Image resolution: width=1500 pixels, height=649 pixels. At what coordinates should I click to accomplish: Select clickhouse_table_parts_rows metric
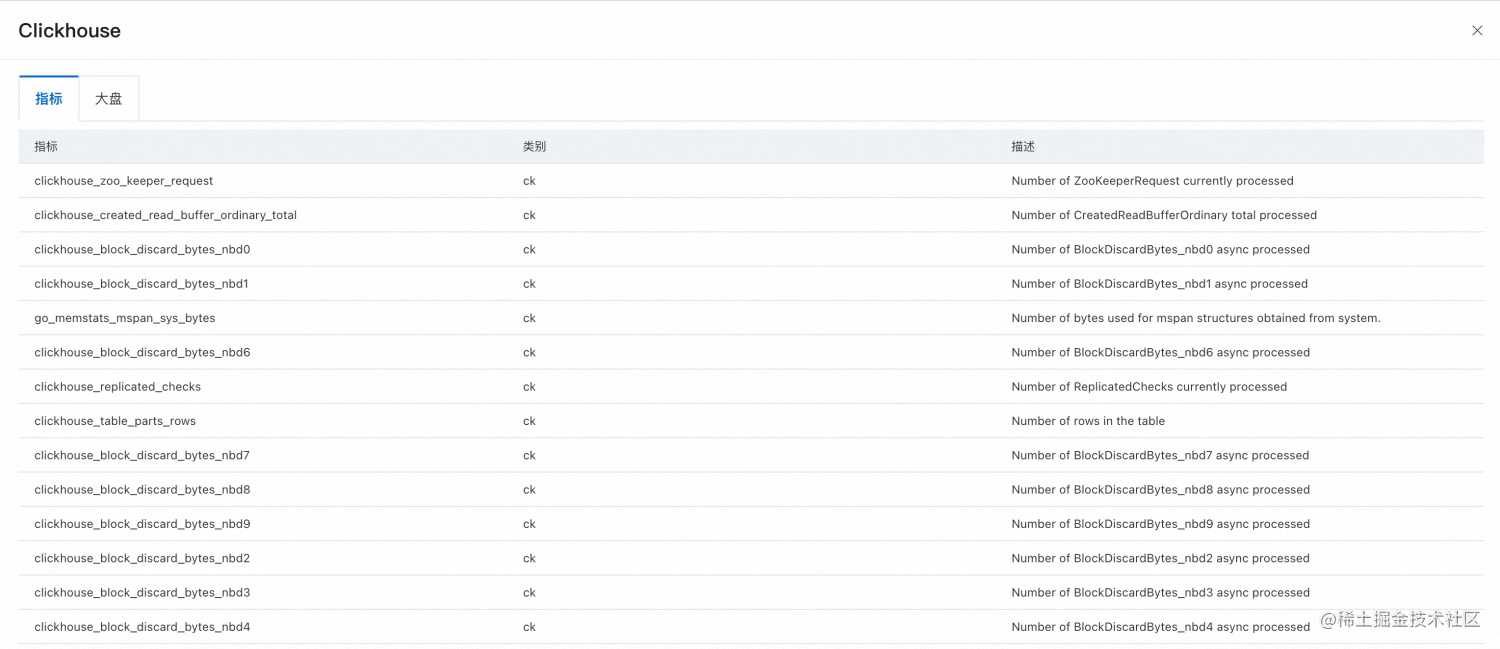tap(115, 421)
